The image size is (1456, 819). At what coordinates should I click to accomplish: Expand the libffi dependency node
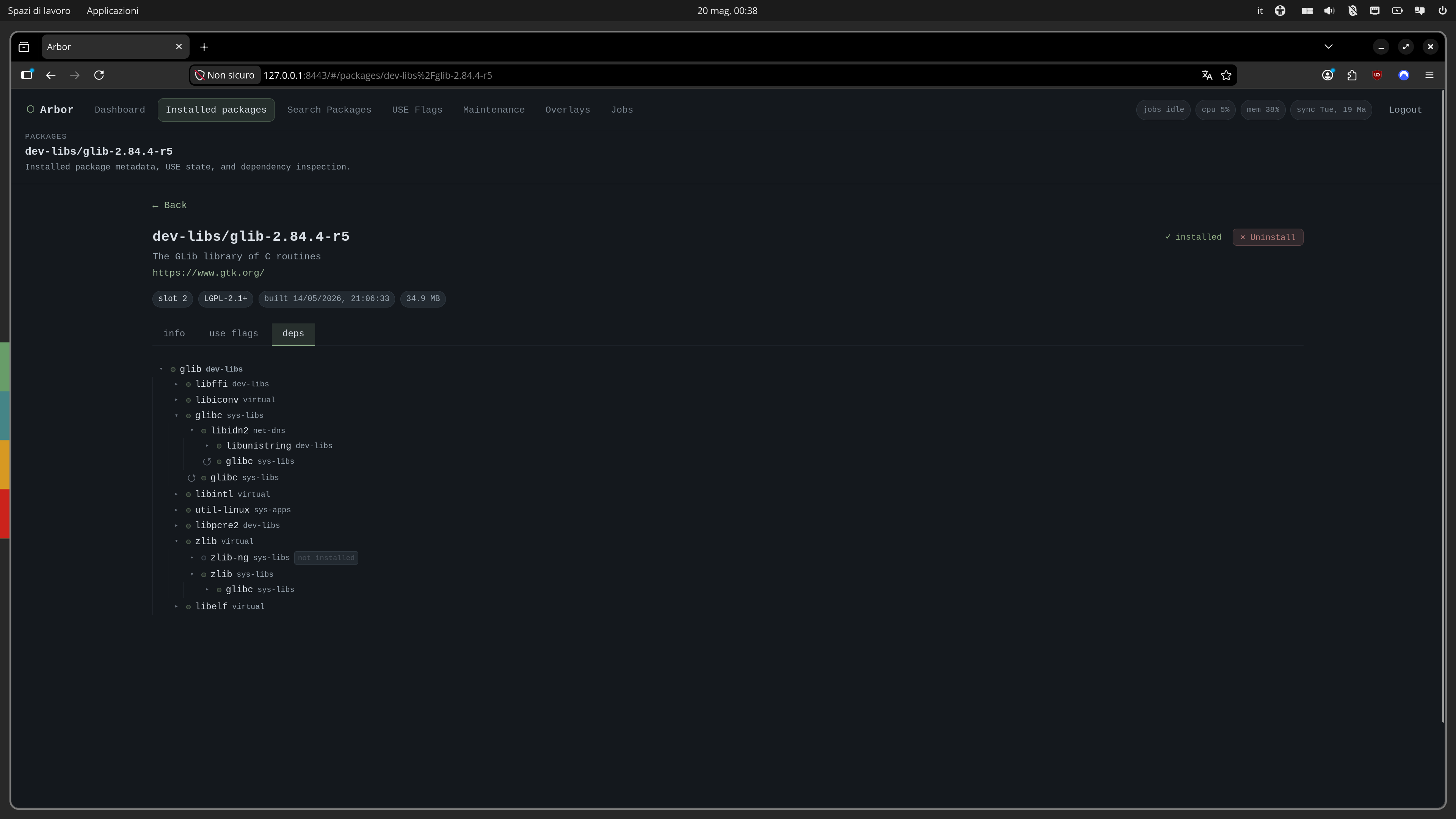[176, 384]
